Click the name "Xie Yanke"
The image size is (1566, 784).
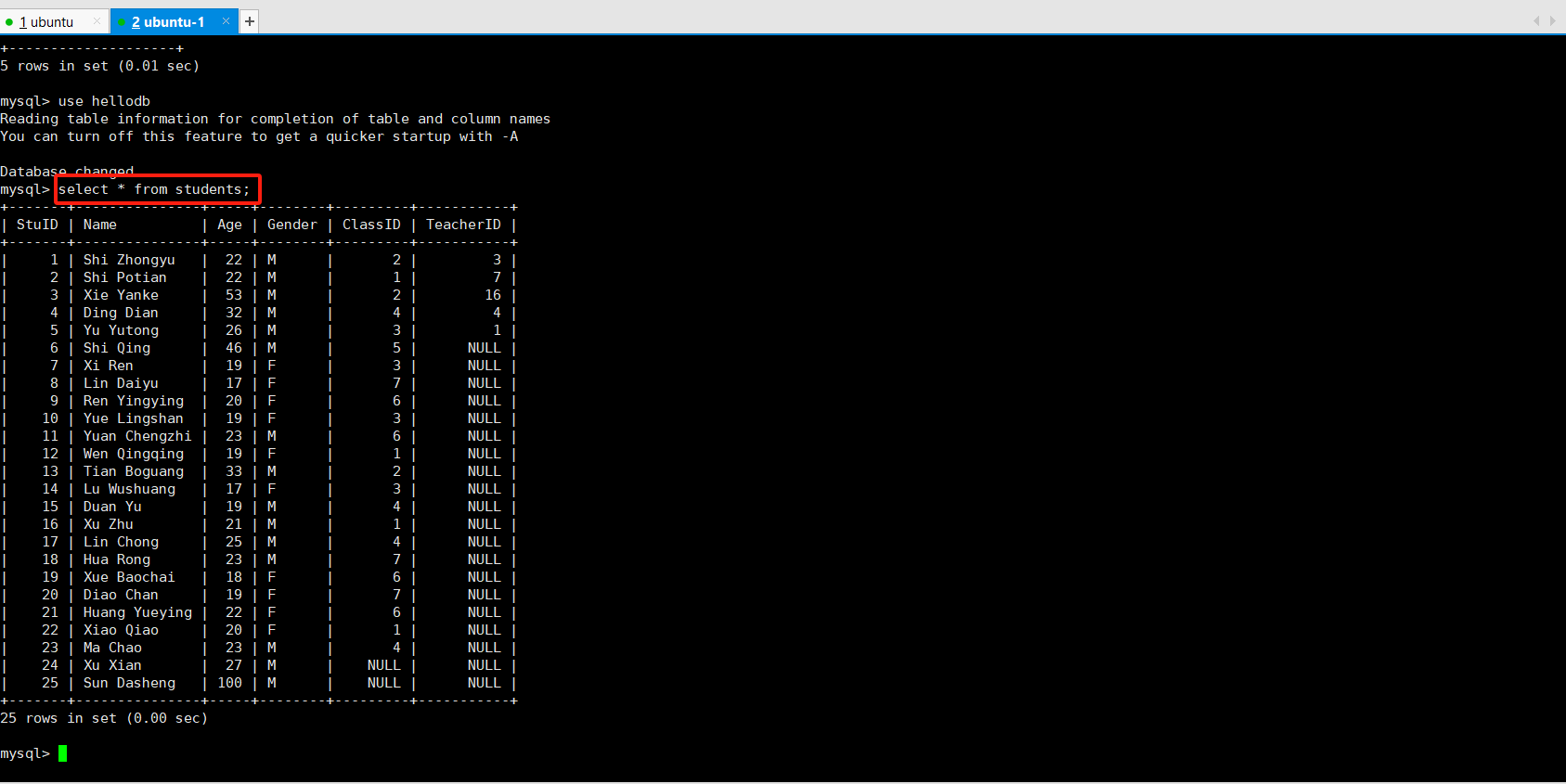121,295
